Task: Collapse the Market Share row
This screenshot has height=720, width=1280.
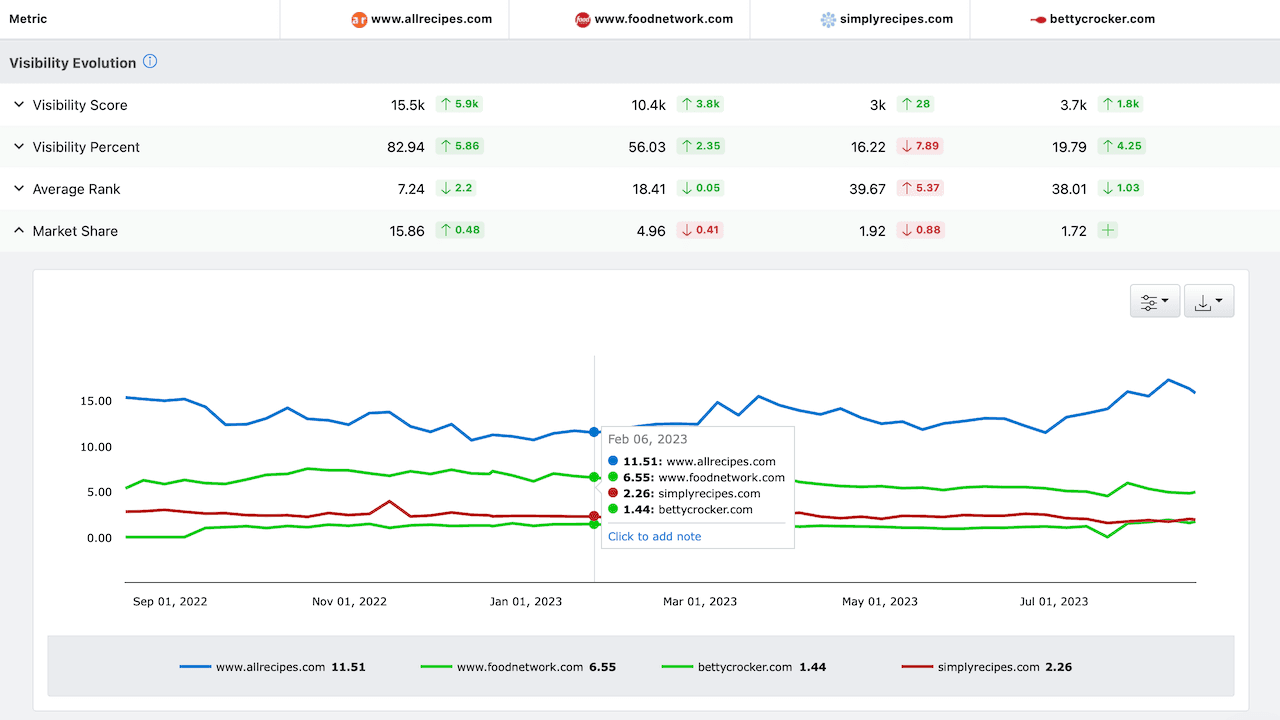Action: pyautogui.click(x=18, y=230)
